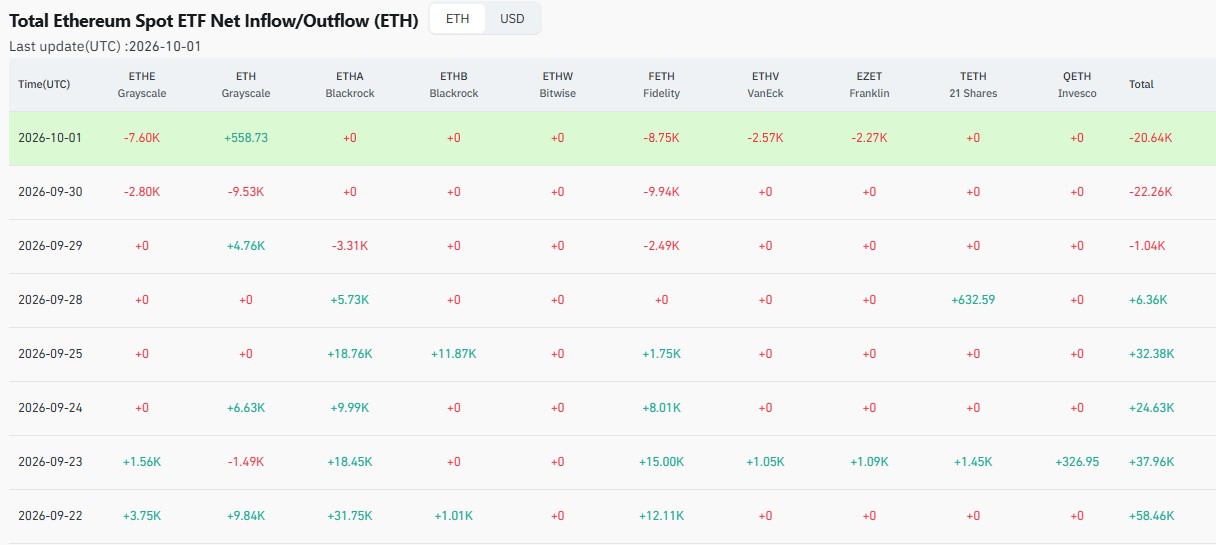Click the EZET Franklin column header
Image resolution: width=1216 pixels, height=545 pixels.
coord(869,84)
